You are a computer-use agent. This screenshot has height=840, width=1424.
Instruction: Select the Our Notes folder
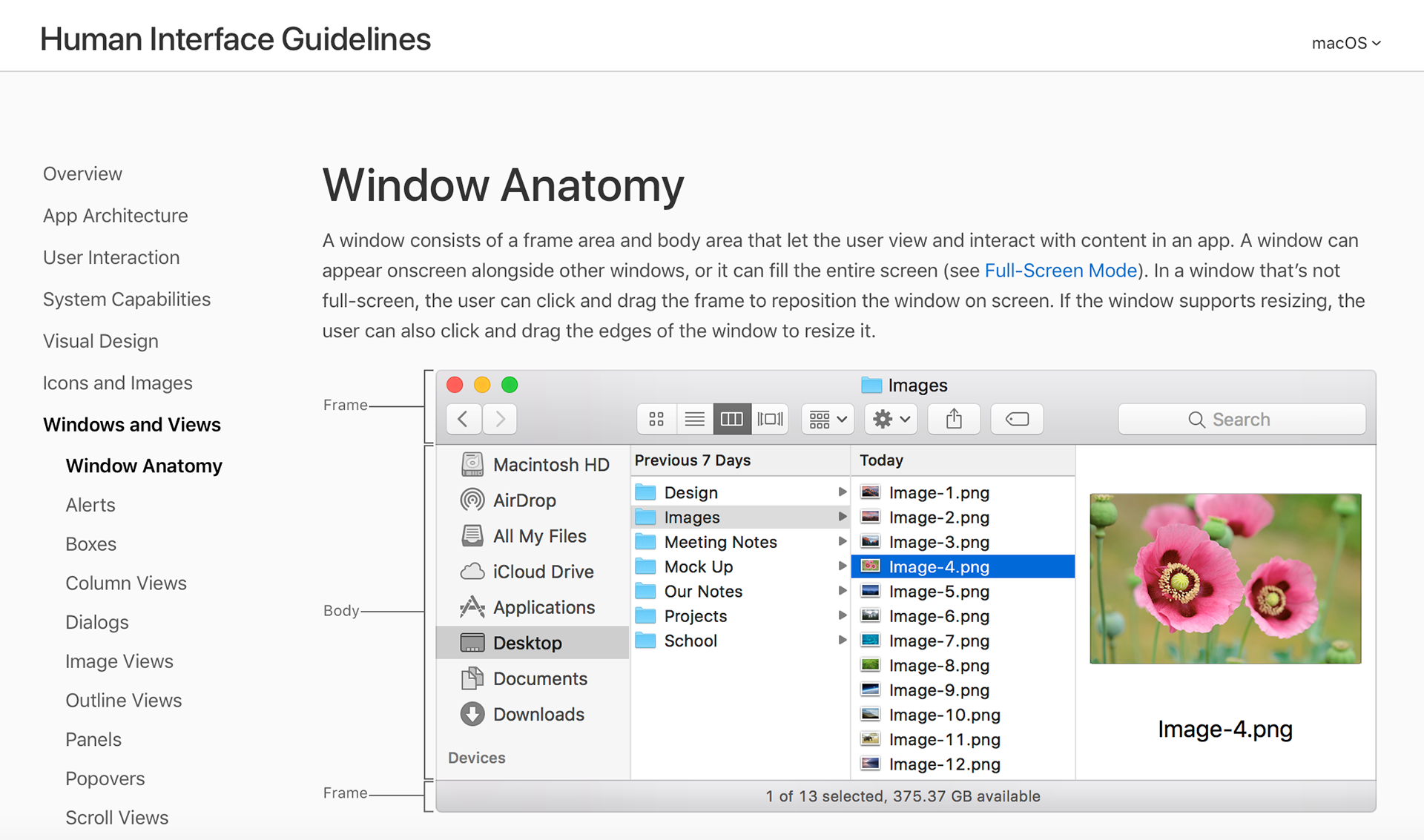coord(740,591)
